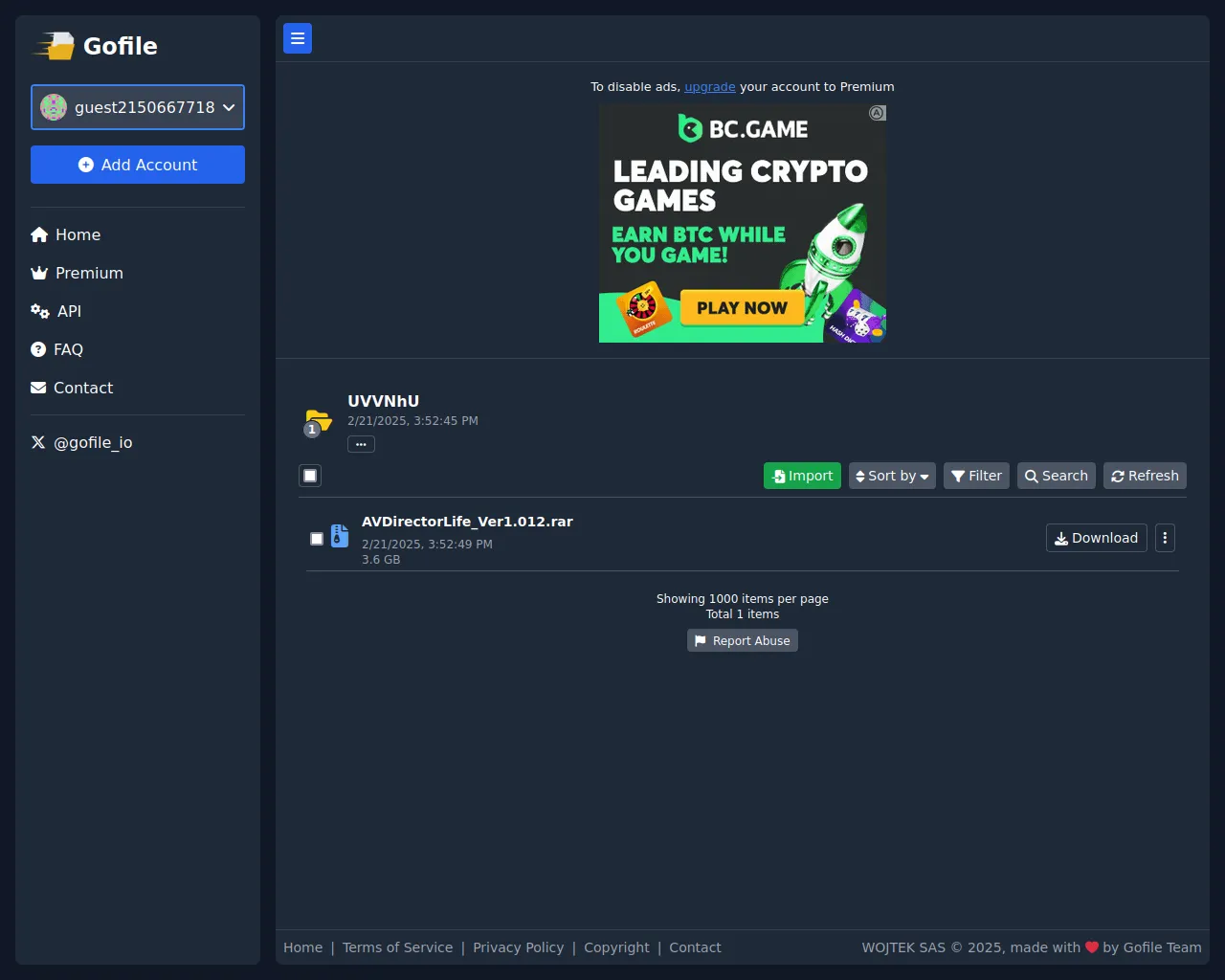Open the Sort by dropdown
This screenshot has width=1225, height=980.
coord(892,476)
